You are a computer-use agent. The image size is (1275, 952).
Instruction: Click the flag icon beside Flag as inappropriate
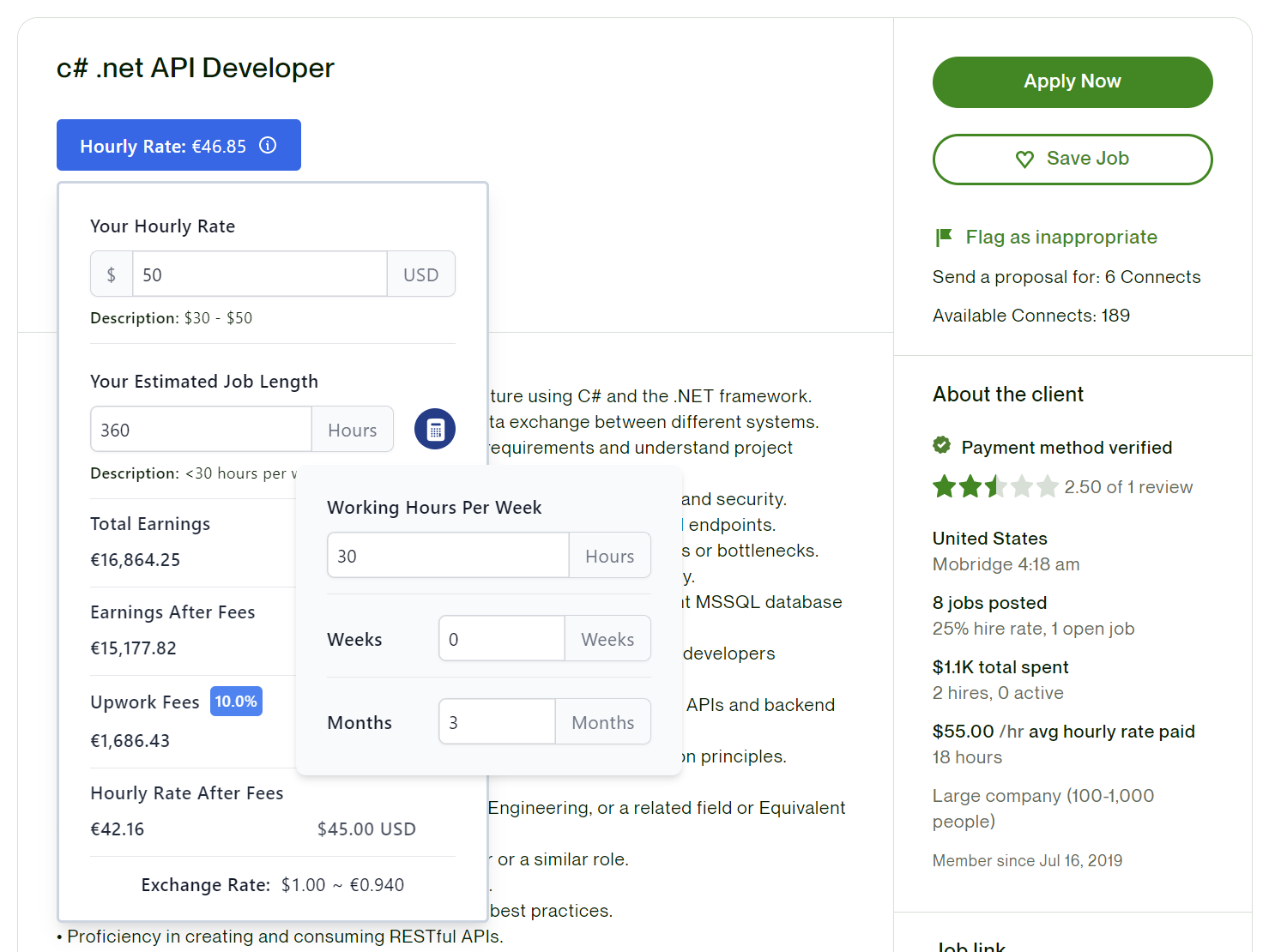[944, 237]
